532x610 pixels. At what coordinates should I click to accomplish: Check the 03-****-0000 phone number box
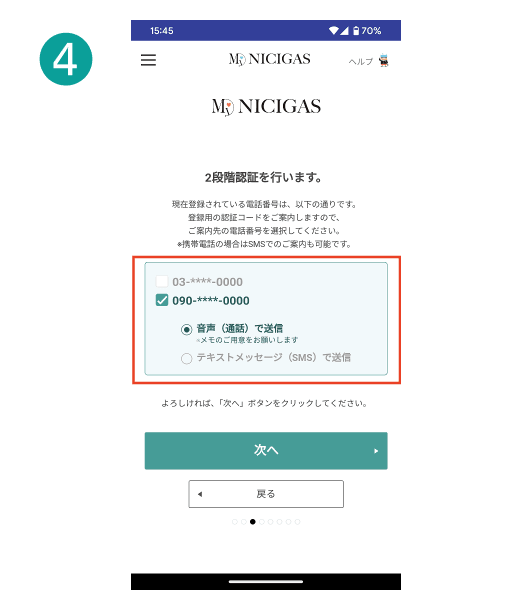(162, 281)
